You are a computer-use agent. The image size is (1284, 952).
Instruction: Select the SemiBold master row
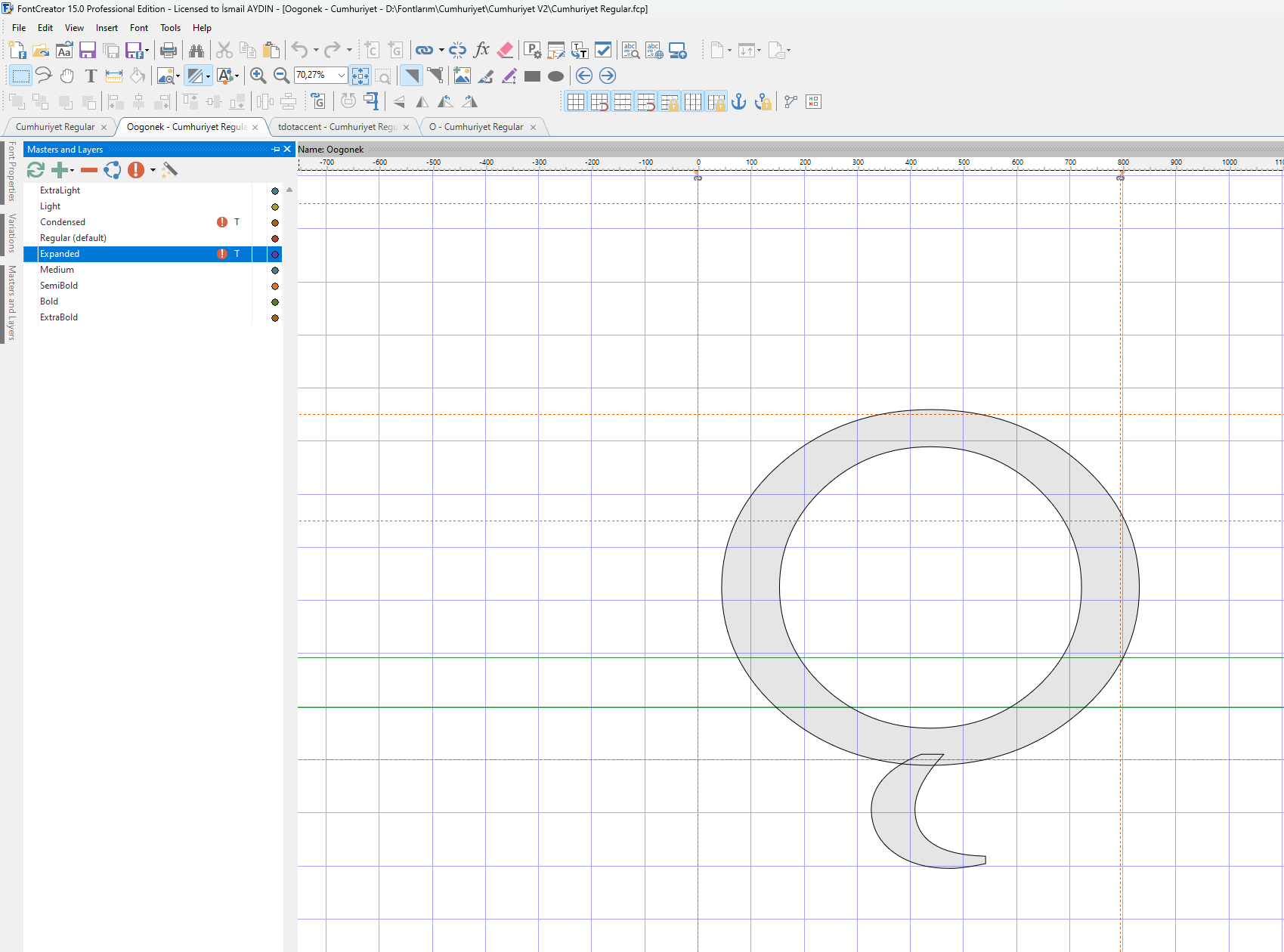[x=153, y=286]
